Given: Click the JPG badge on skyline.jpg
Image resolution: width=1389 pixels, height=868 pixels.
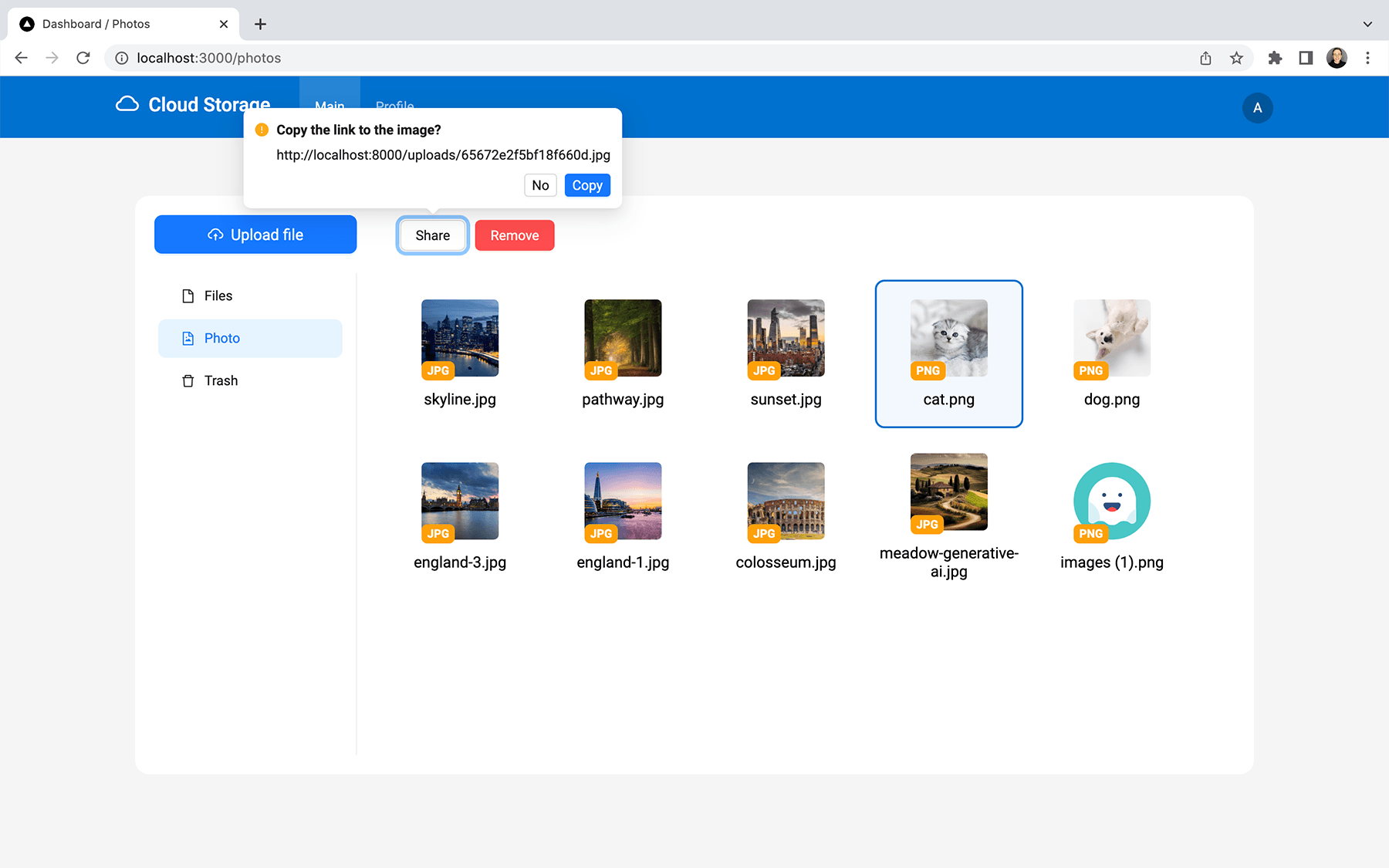Looking at the screenshot, I should [x=438, y=370].
